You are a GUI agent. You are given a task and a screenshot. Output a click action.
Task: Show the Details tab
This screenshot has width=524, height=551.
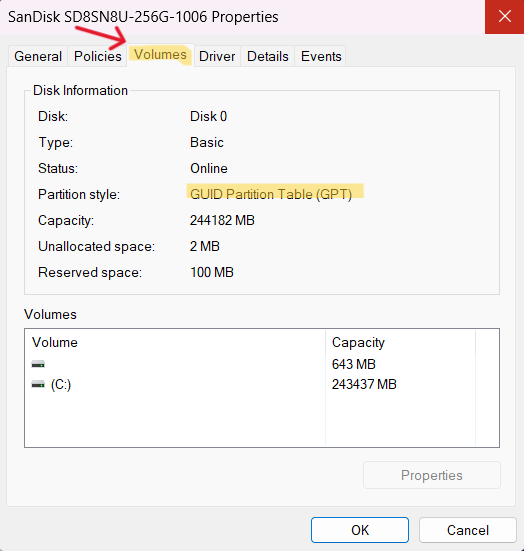(268, 56)
